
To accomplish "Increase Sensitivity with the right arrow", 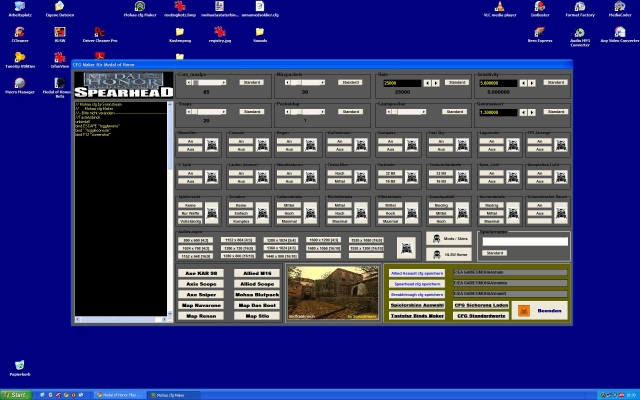I will point(532,83).
